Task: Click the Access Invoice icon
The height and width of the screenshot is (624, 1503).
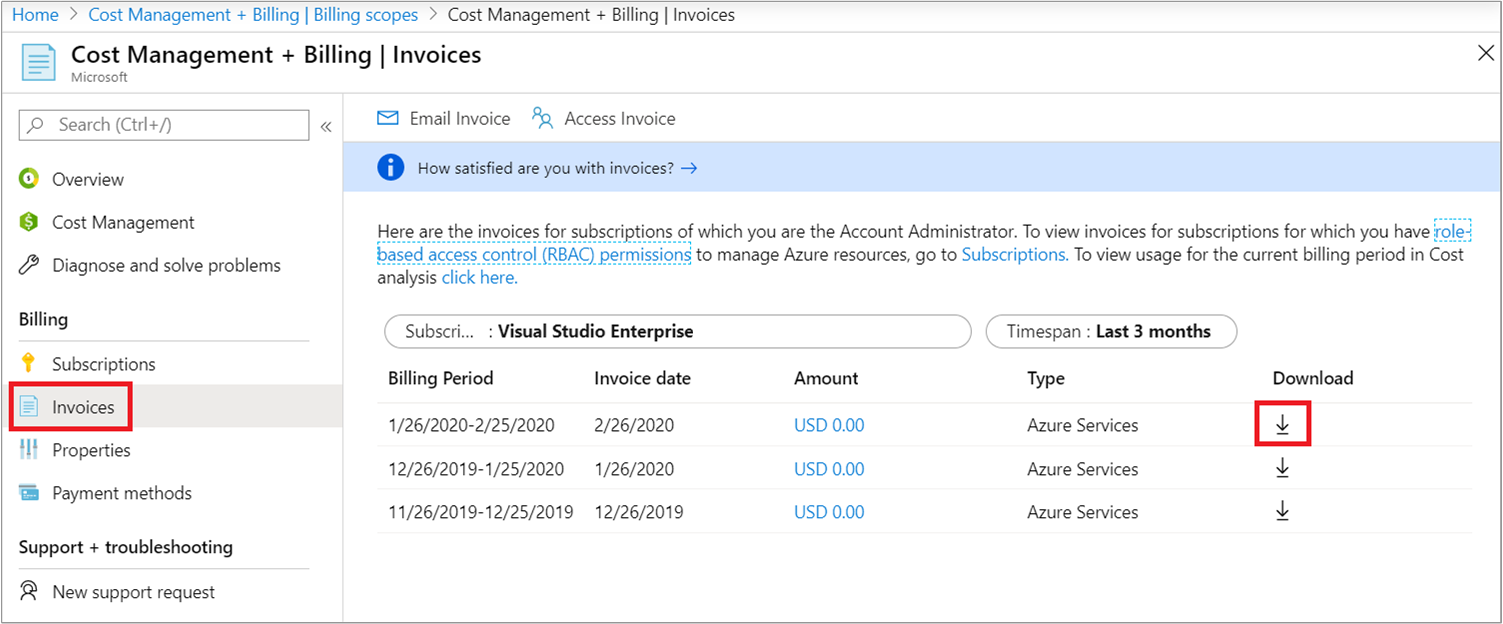Action: 542,118
